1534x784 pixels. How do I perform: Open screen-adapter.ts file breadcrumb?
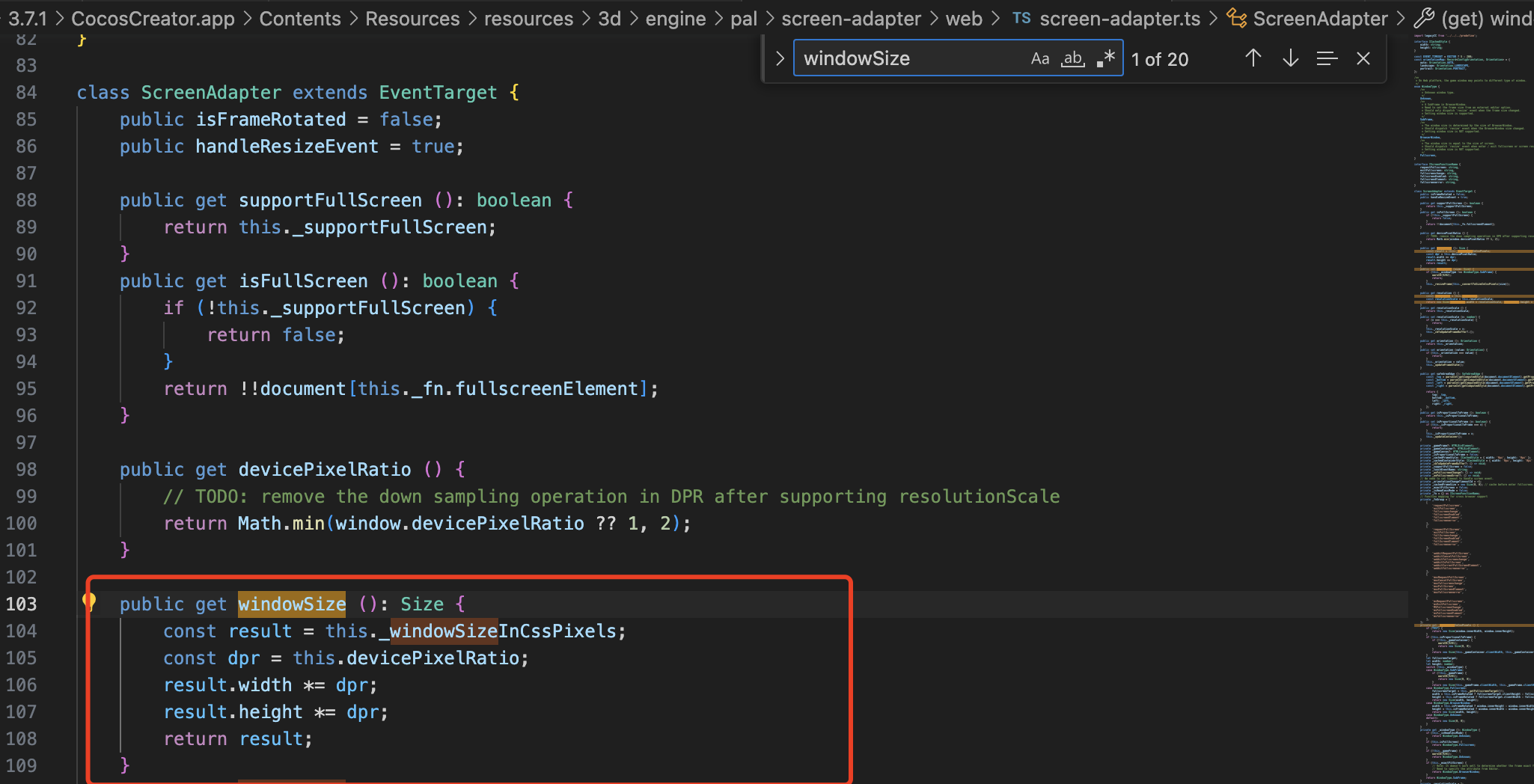click(x=1119, y=19)
